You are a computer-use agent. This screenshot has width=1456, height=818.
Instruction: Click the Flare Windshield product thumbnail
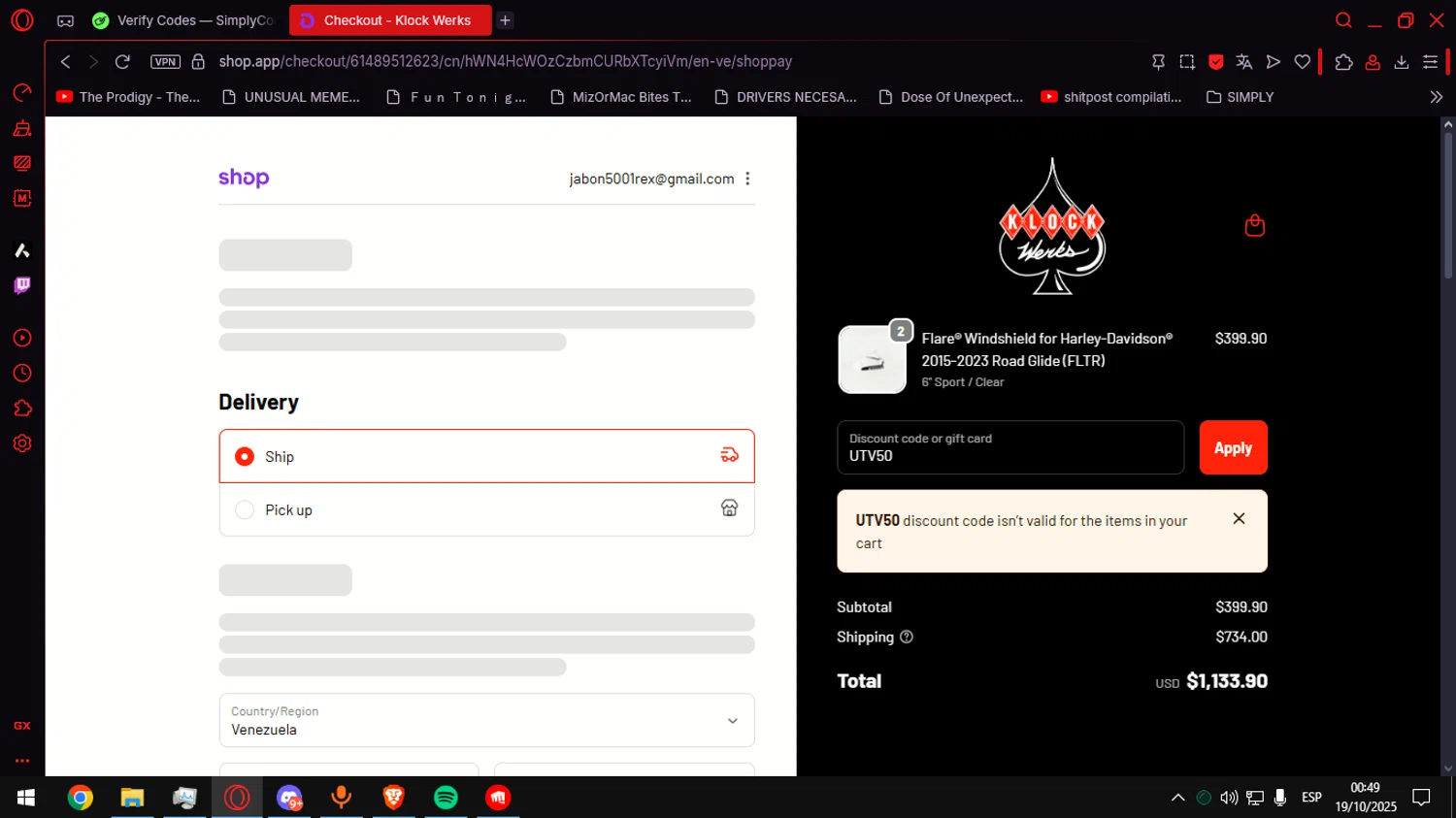point(872,360)
